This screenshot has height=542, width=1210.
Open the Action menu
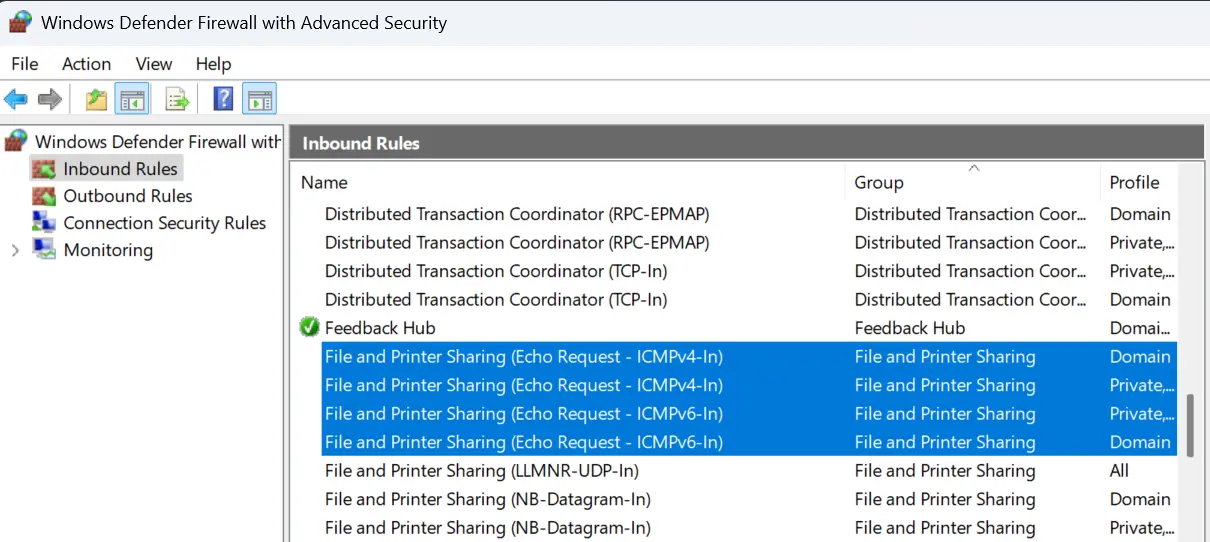(87, 63)
